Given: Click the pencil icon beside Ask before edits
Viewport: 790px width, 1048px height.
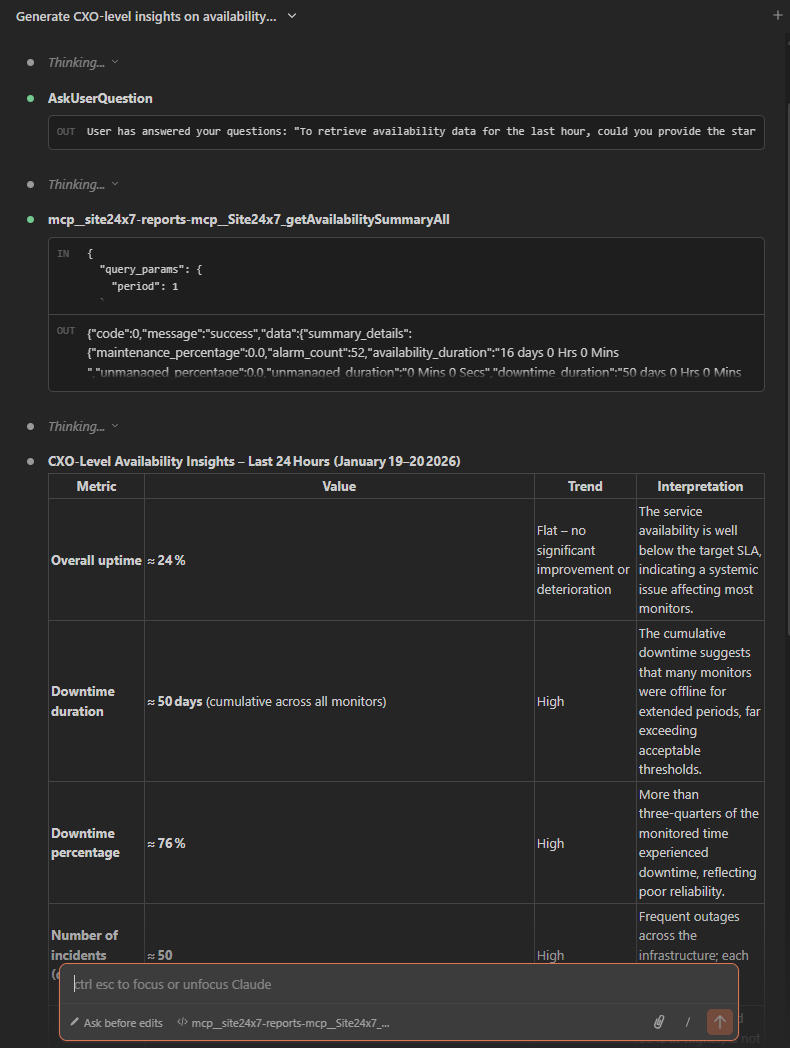Looking at the screenshot, I should (75, 1023).
